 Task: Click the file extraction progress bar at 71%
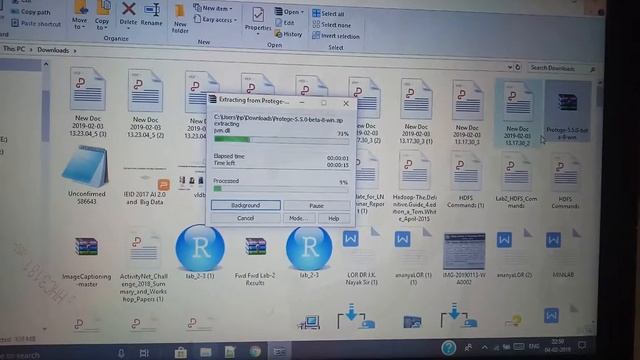coord(281,140)
